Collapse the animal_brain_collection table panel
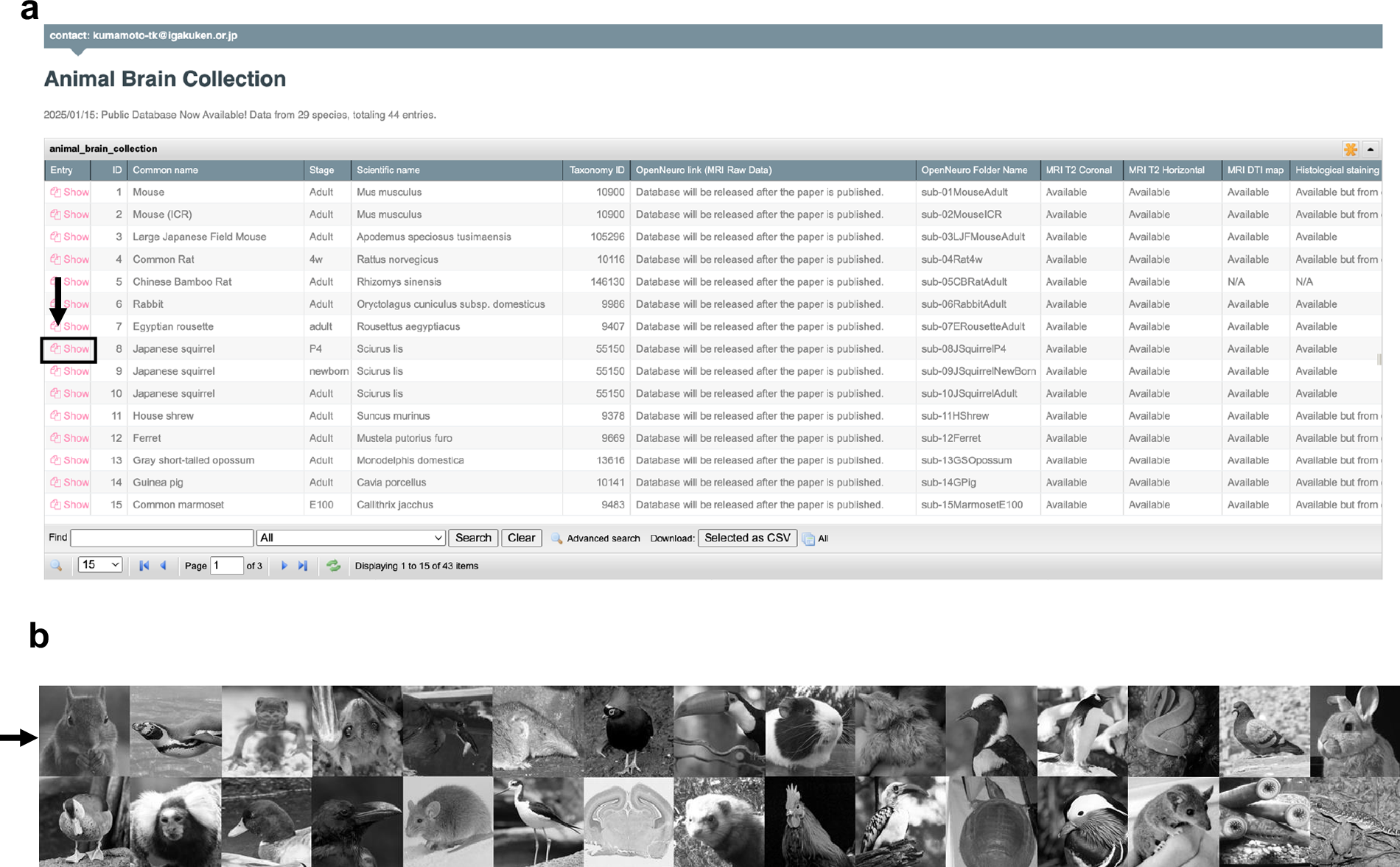 tap(1371, 149)
